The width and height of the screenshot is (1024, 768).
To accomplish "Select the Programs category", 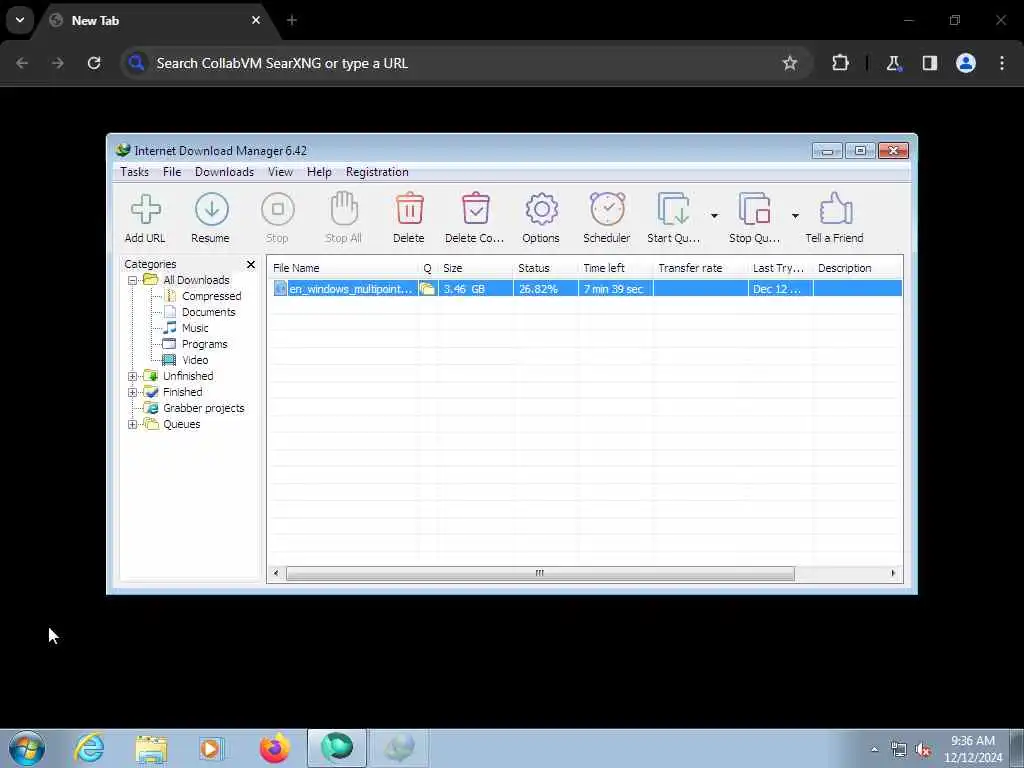I will 204,344.
